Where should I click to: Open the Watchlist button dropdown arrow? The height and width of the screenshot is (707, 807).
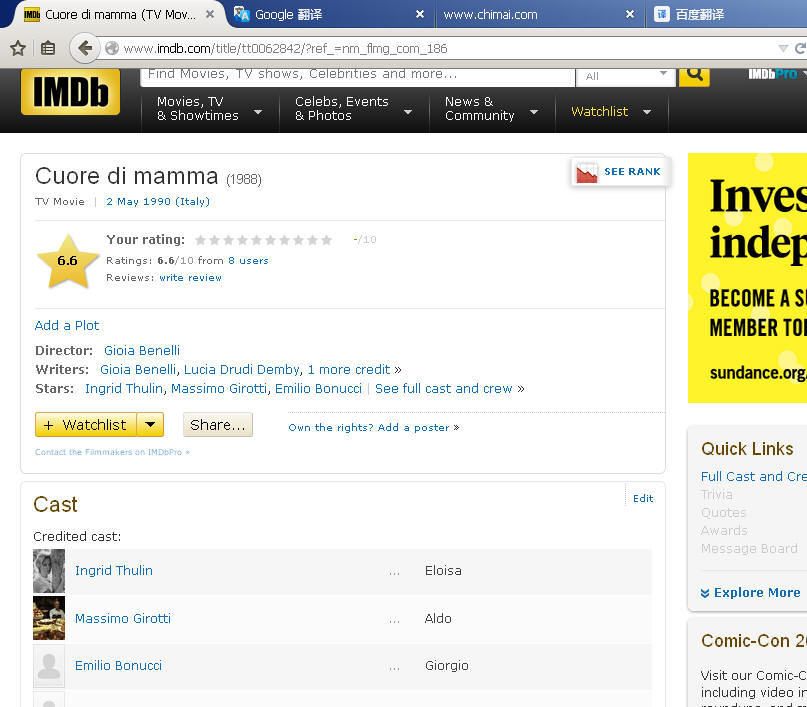pyautogui.click(x=150, y=425)
